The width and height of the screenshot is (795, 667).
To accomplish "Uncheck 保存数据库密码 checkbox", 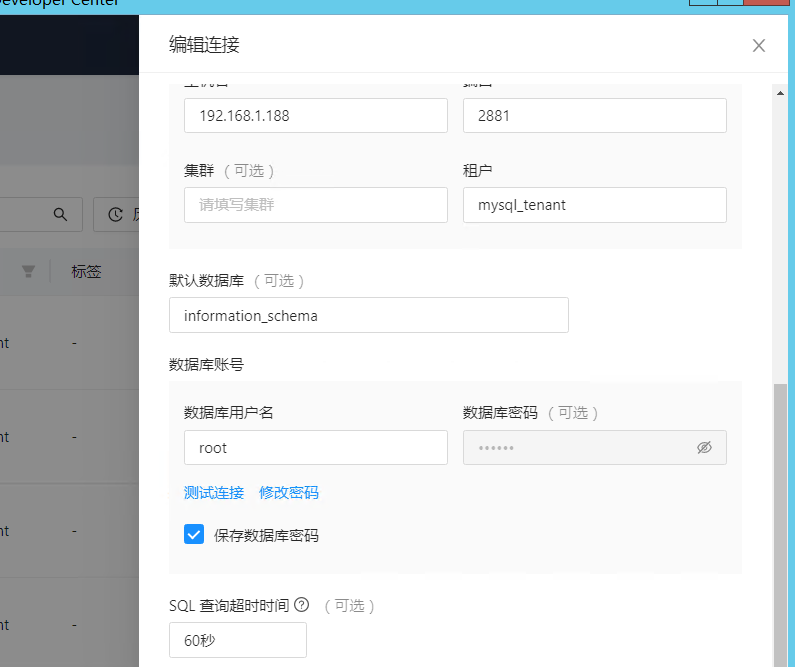I will tap(194, 535).
